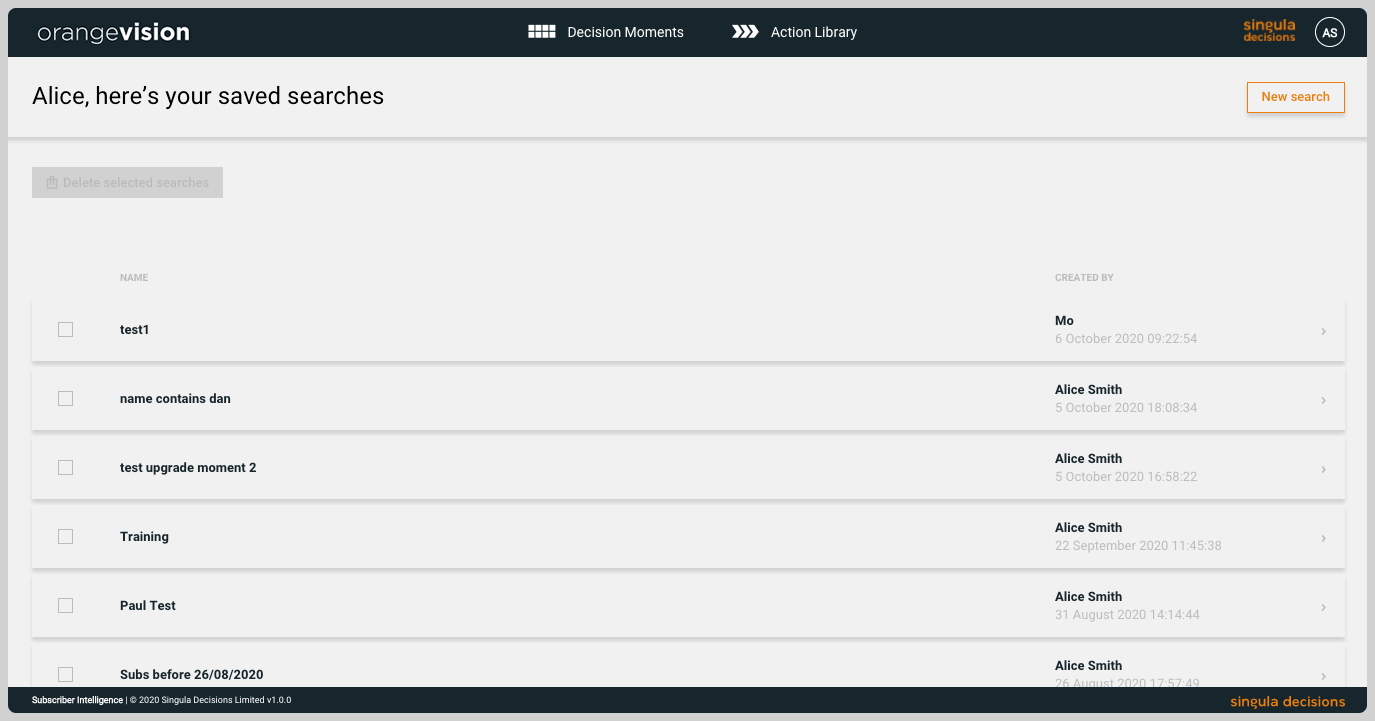
Task: Expand name contains dan row chevron
Action: pyautogui.click(x=1323, y=400)
